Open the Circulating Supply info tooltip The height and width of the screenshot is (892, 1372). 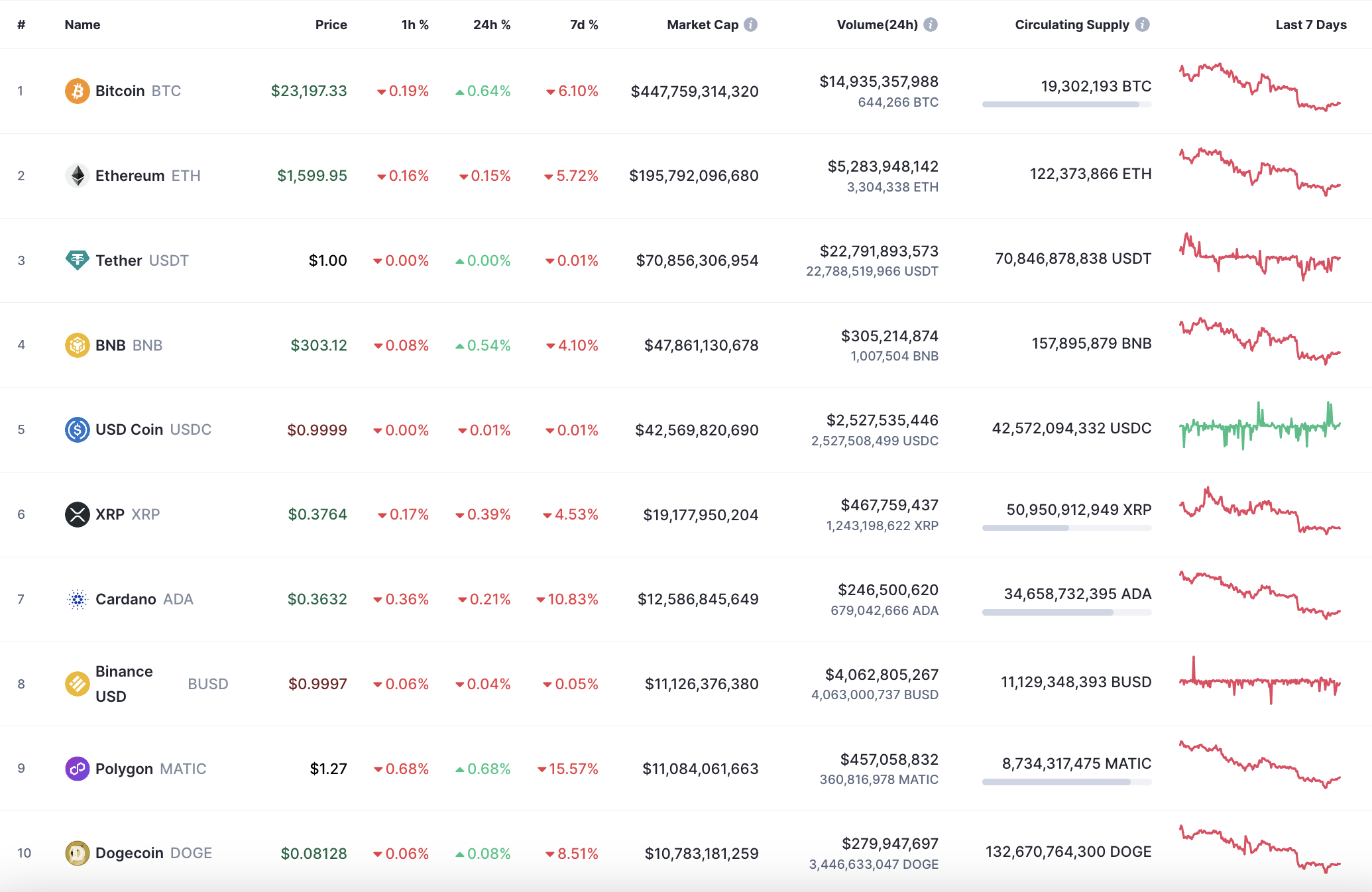point(1142,25)
